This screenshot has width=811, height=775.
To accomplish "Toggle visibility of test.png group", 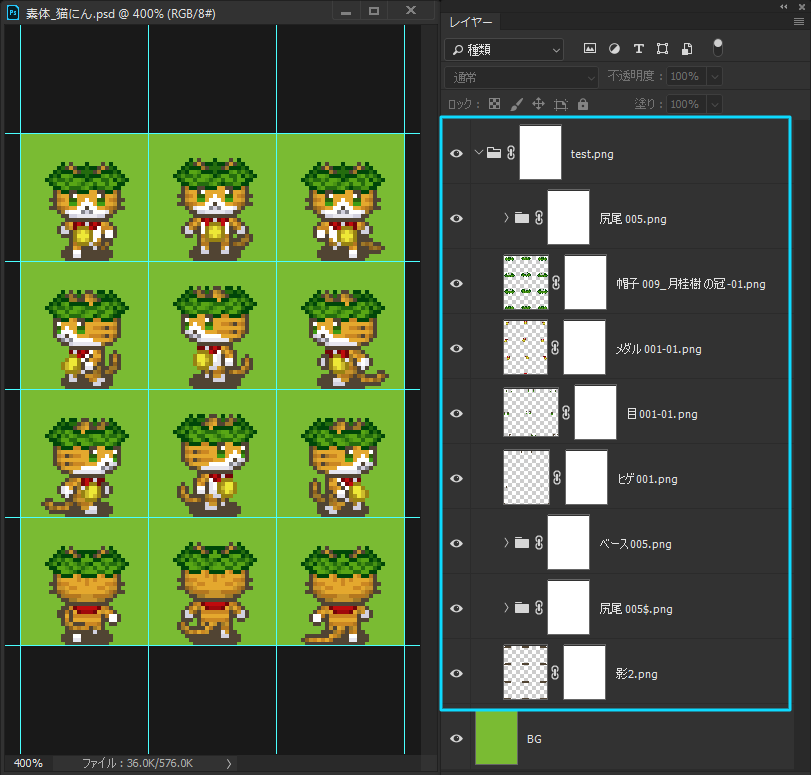I will (x=456, y=153).
